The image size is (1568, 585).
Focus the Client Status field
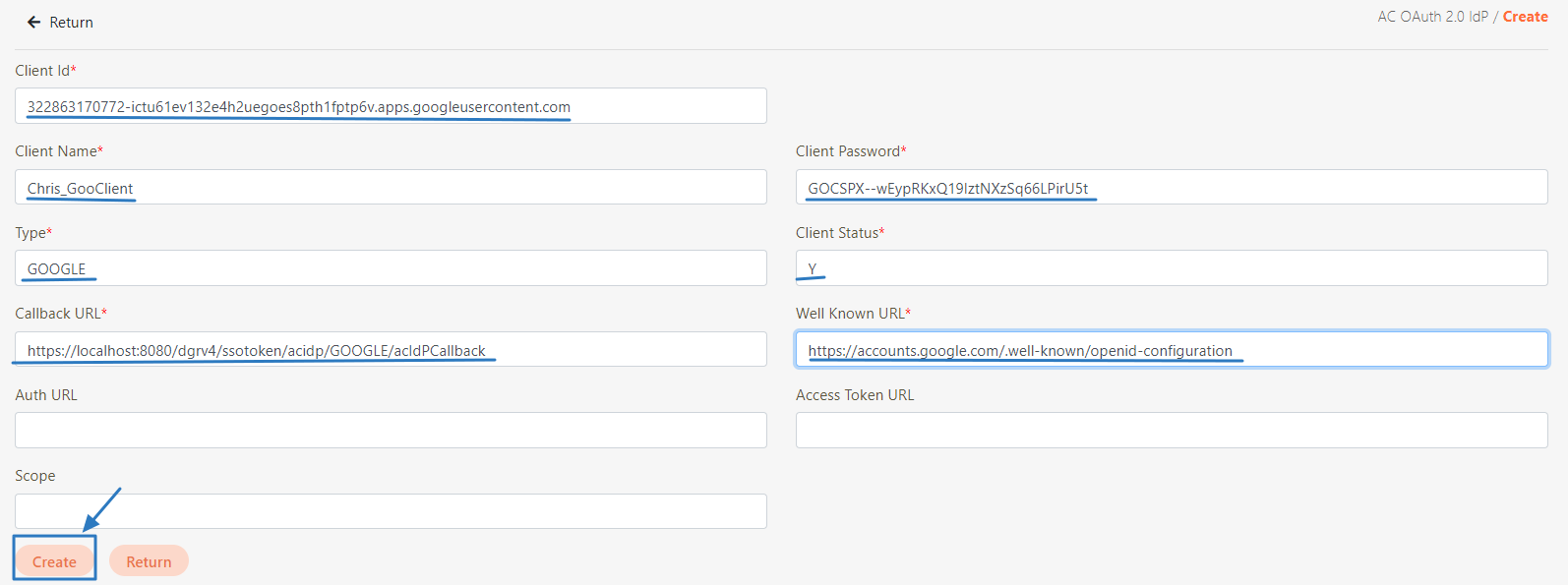pyautogui.click(x=1171, y=268)
